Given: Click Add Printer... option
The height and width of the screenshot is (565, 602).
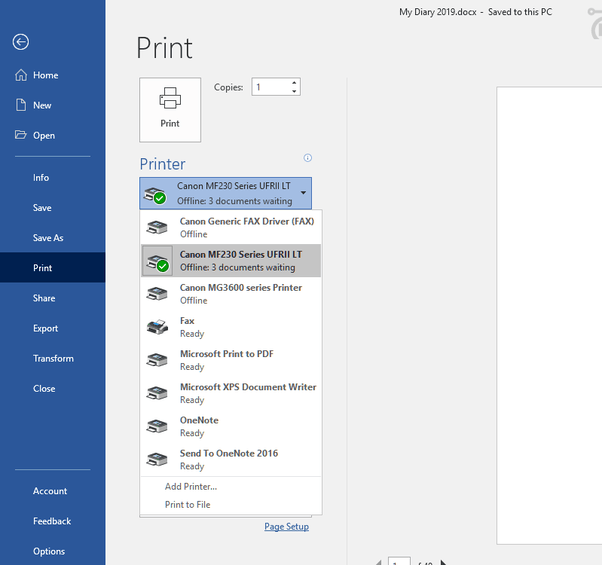Looking at the screenshot, I should click(x=191, y=487).
